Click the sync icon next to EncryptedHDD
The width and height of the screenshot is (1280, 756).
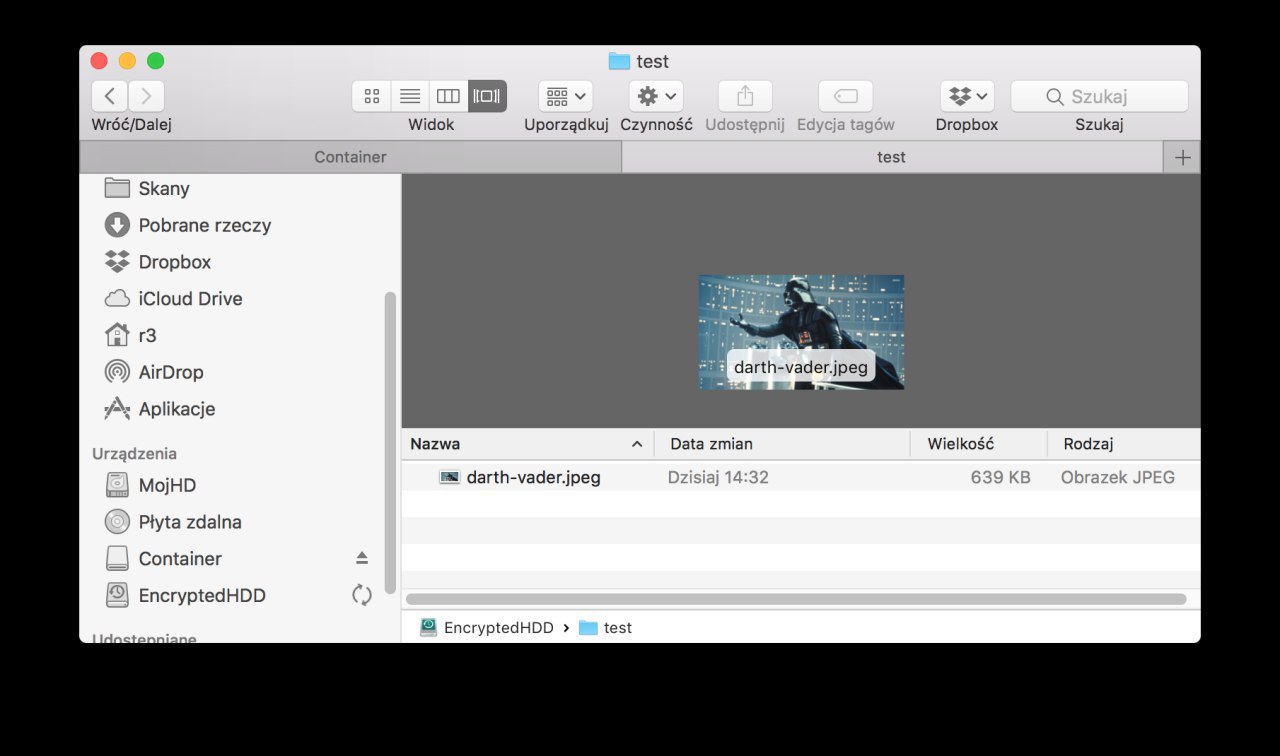click(x=362, y=595)
